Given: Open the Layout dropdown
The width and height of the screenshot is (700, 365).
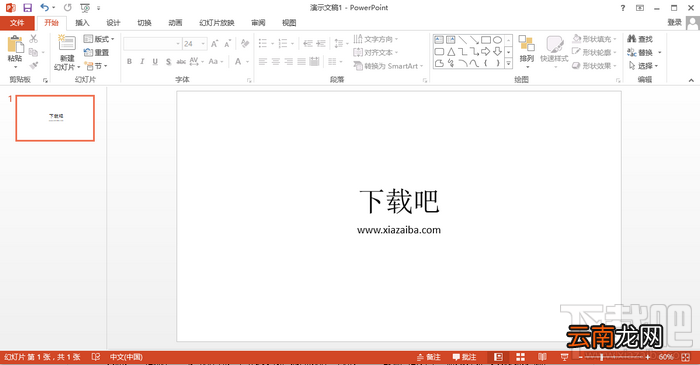Looking at the screenshot, I should click(99, 39).
